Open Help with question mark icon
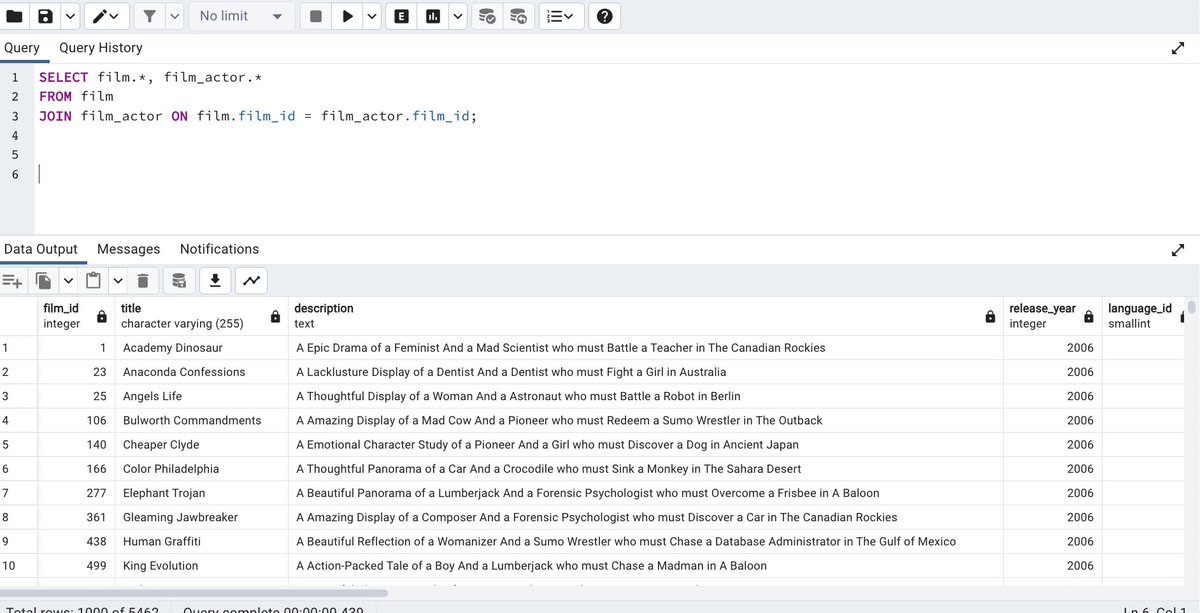Viewport: 1200px width, 613px height. (x=605, y=16)
